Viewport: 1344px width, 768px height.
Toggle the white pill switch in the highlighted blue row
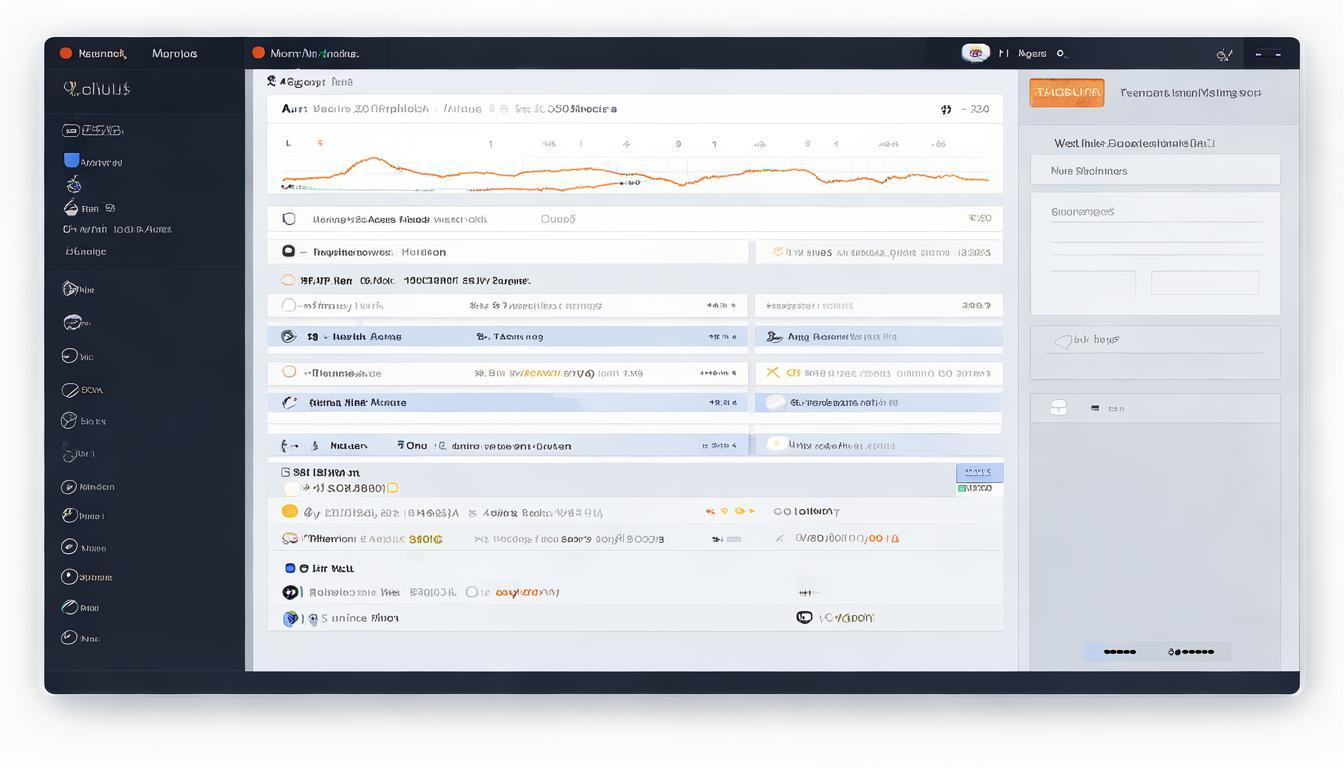775,402
